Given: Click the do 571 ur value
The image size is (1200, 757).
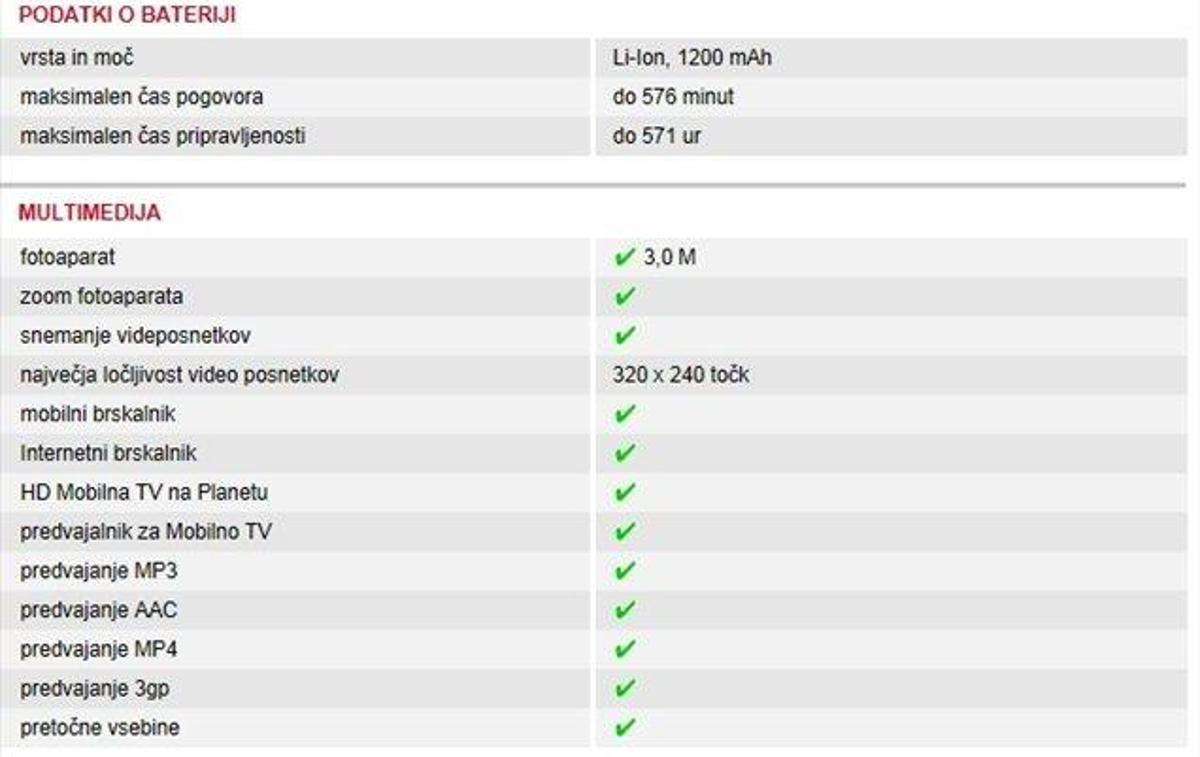Looking at the screenshot, I should click(x=657, y=136).
